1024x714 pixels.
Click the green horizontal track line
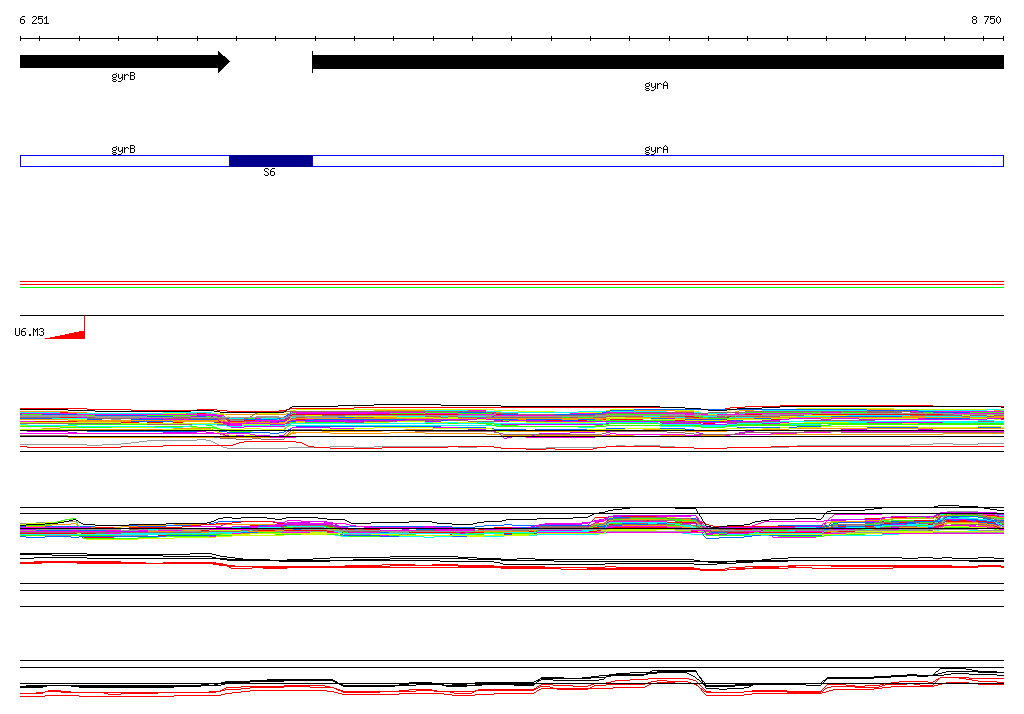tap(512, 287)
